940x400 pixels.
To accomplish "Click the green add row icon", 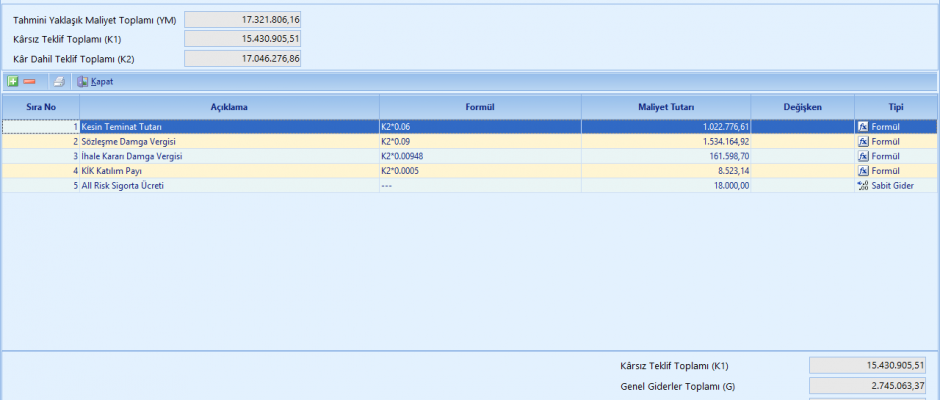I will [13, 81].
